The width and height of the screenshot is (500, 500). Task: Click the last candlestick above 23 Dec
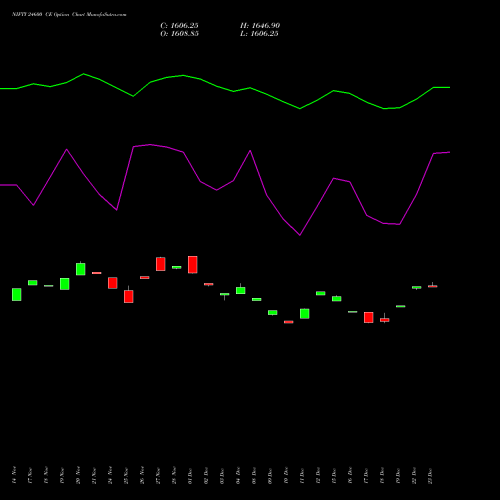tap(433, 286)
